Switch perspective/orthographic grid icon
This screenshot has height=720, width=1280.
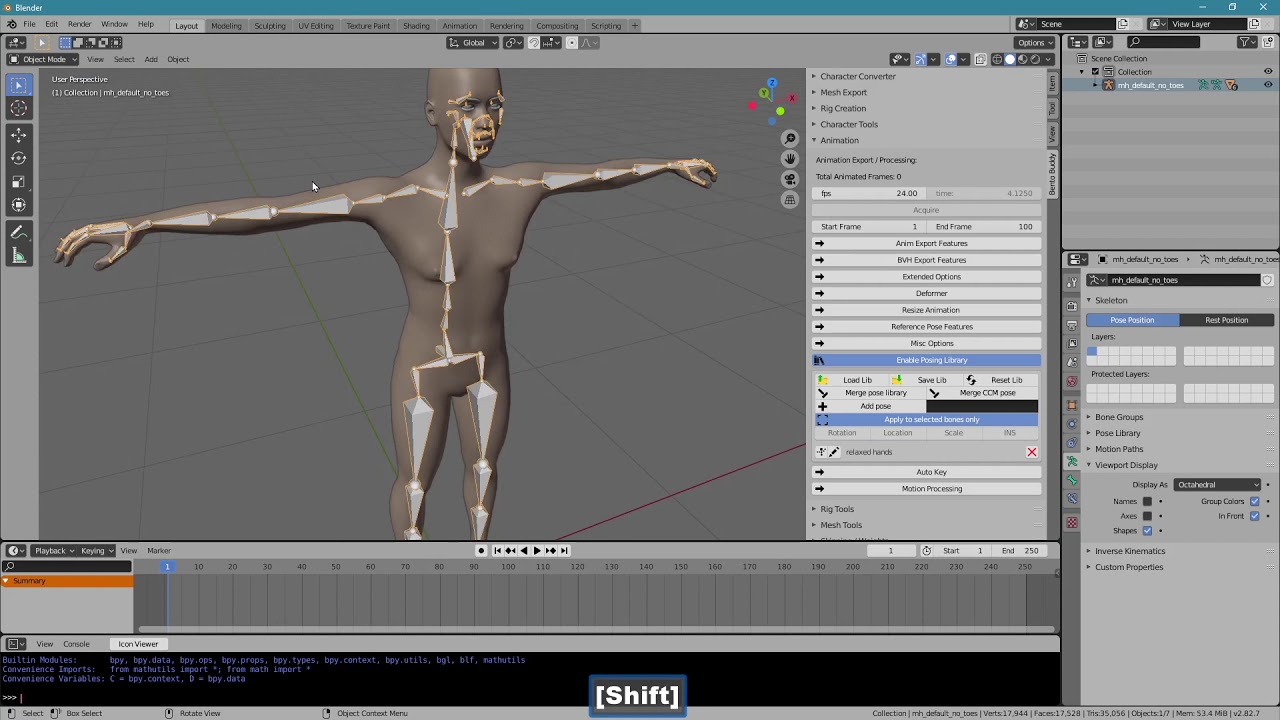[x=790, y=200]
